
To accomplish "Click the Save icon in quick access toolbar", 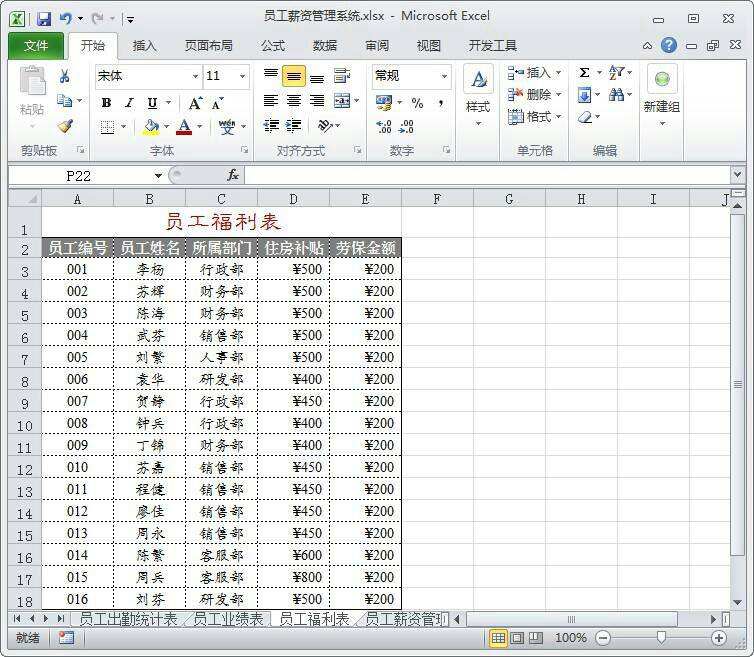I will (x=44, y=18).
